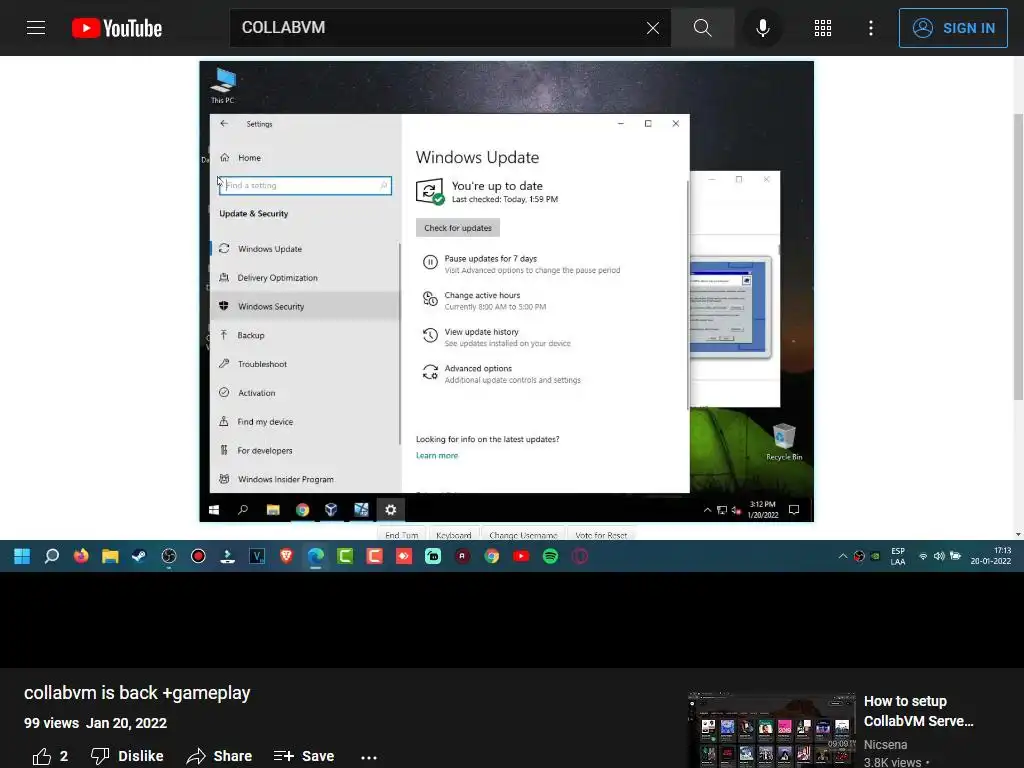Image resolution: width=1024 pixels, height=768 pixels.
Task: Click the VM taskbar search magnifier
Action: pyautogui.click(x=243, y=510)
